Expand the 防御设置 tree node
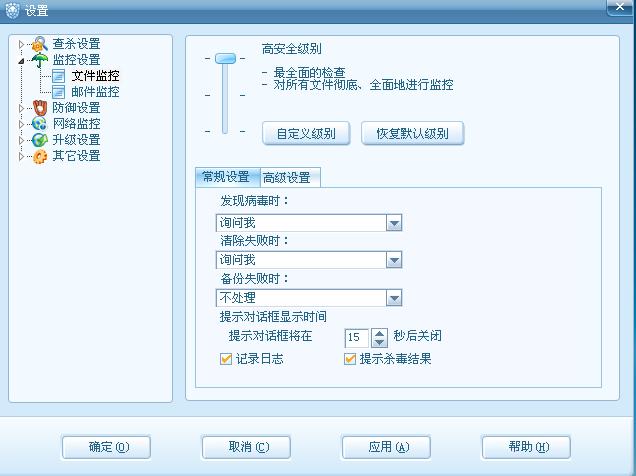Screen dimensions: 636x476 [x=21, y=108]
